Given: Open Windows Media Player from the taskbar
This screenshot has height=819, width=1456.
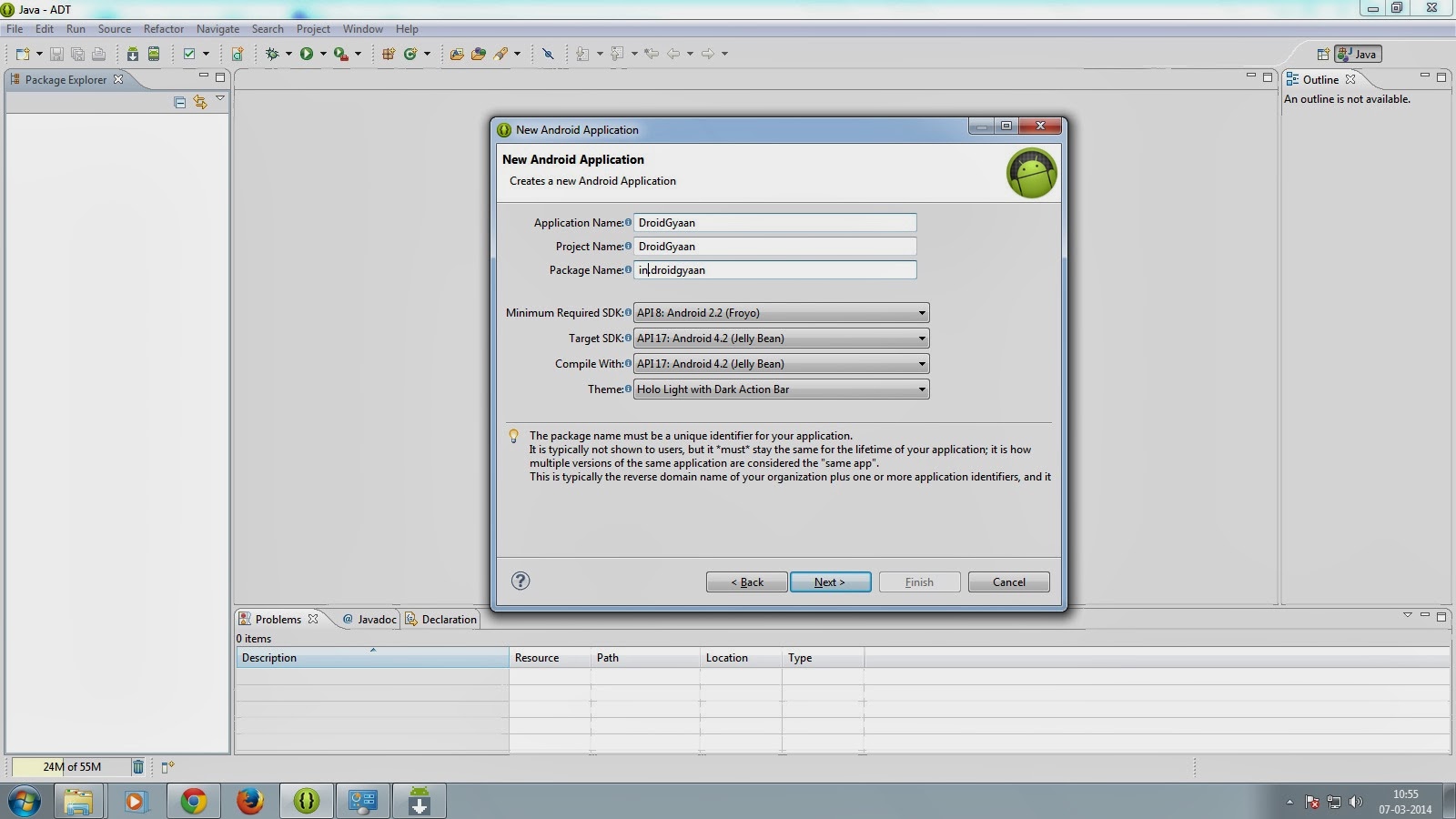Looking at the screenshot, I should 136,802.
